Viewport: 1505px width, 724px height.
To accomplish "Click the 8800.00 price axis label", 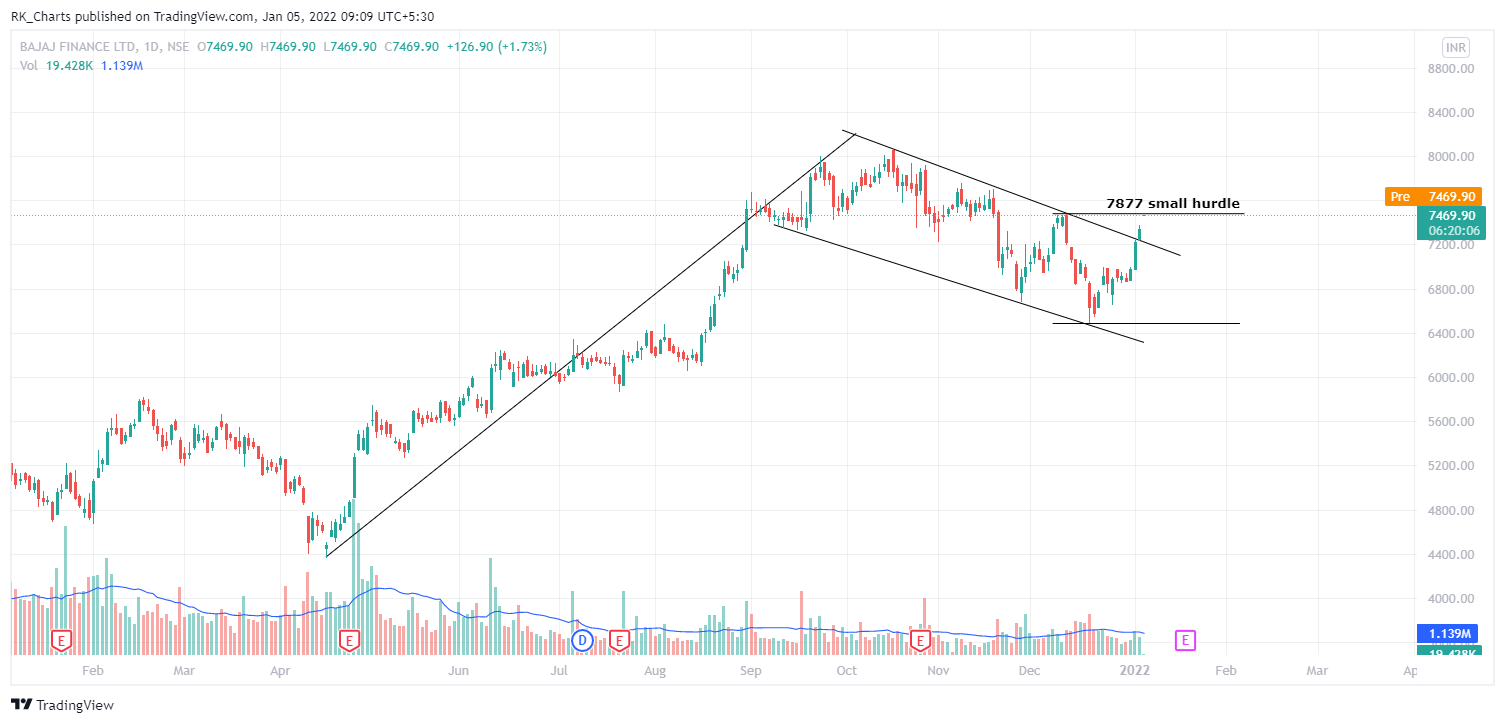I will [1452, 69].
